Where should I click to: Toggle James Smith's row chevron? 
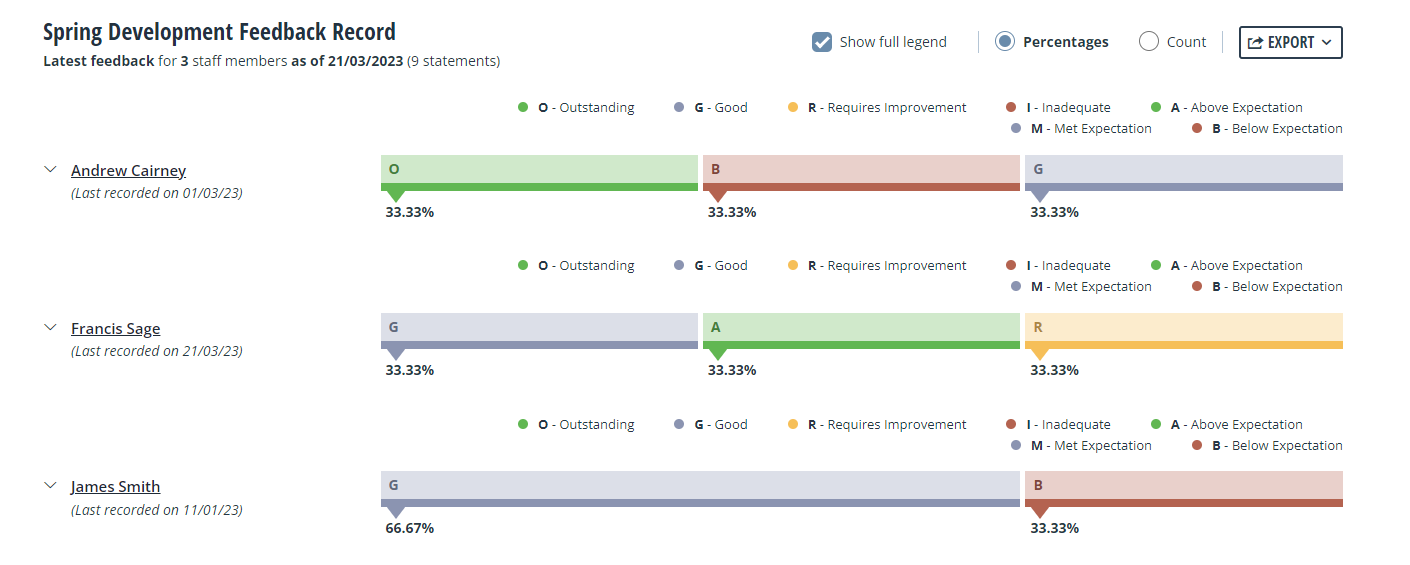tap(50, 485)
